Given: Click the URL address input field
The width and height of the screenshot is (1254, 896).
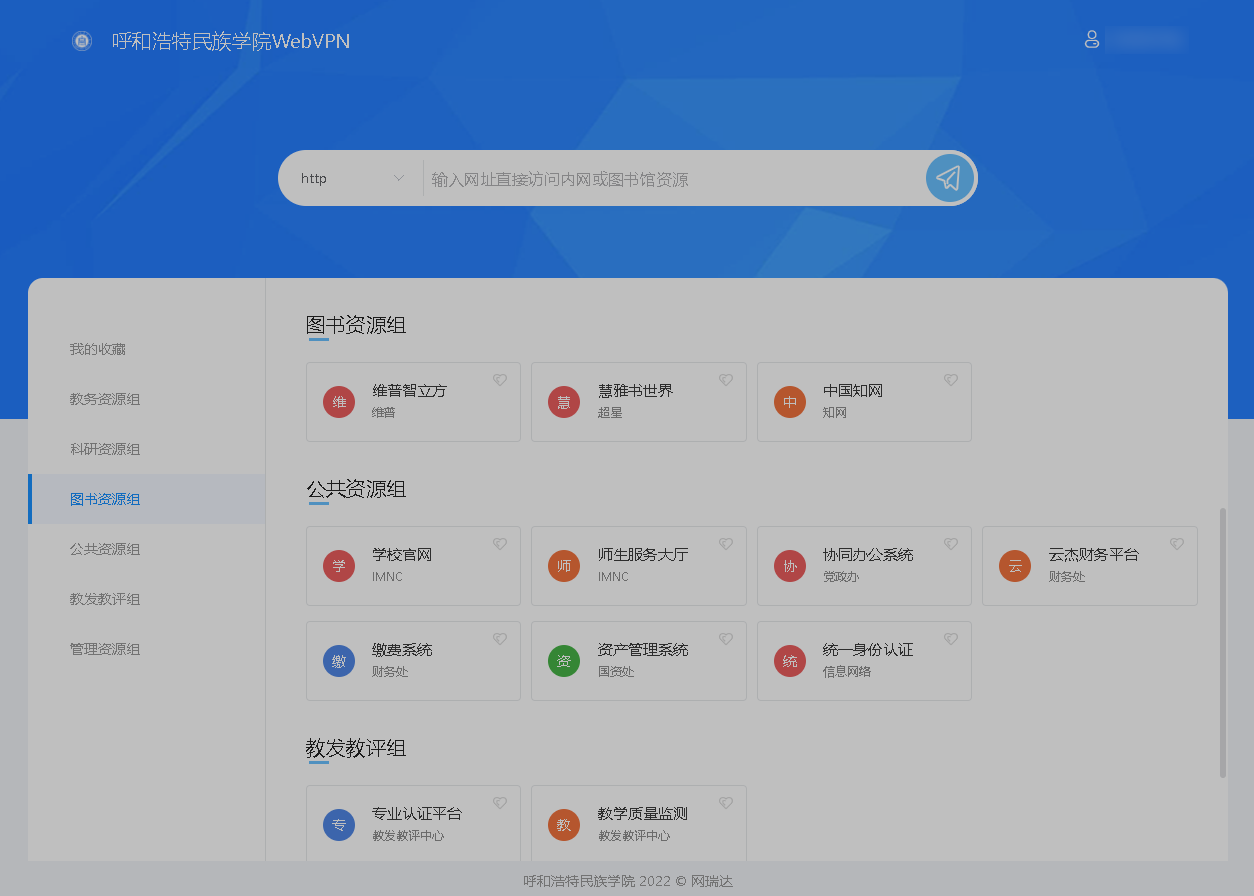Looking at the screenshot, I should (x=670, y=179).
